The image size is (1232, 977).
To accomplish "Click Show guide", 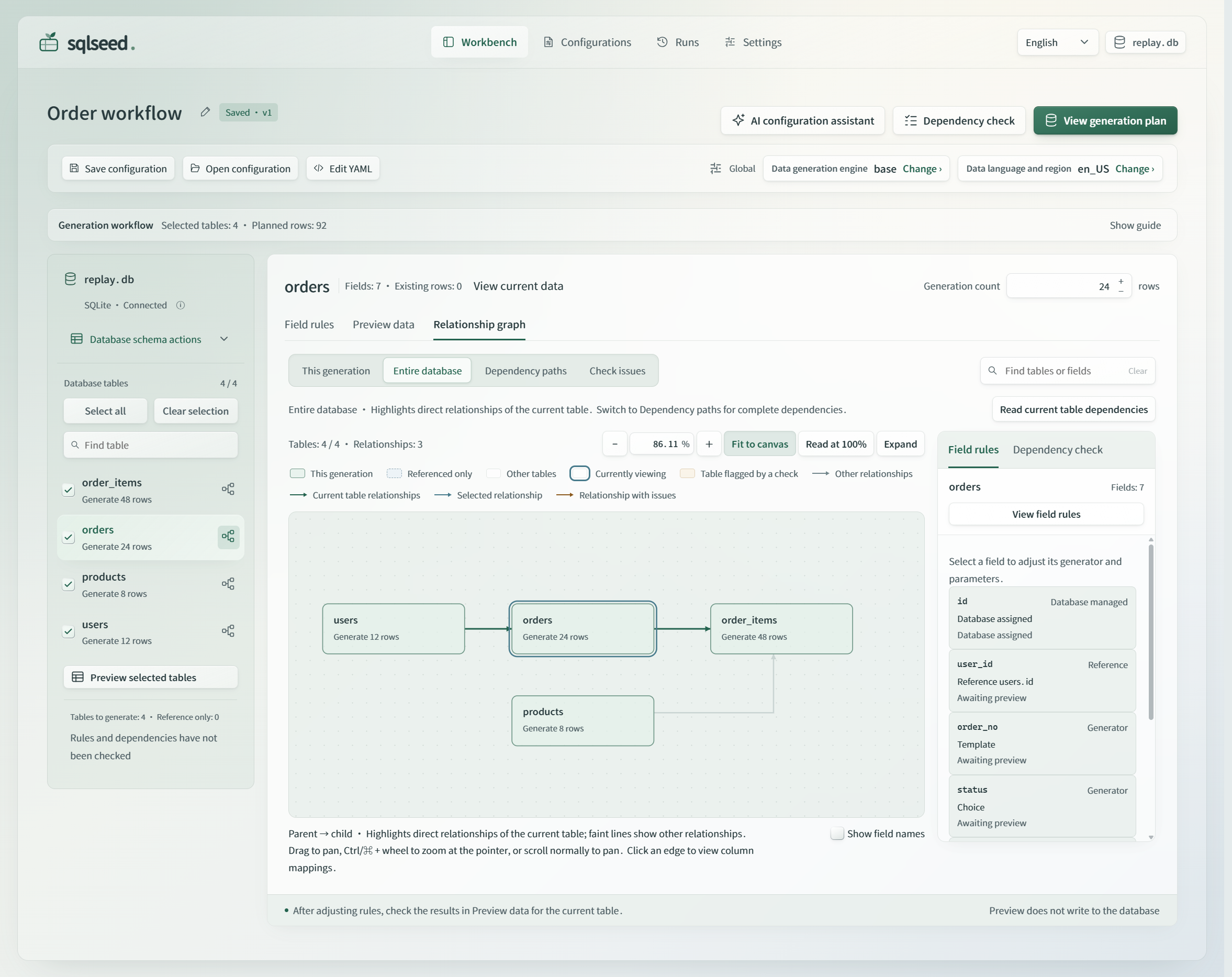I will 1135,225.
